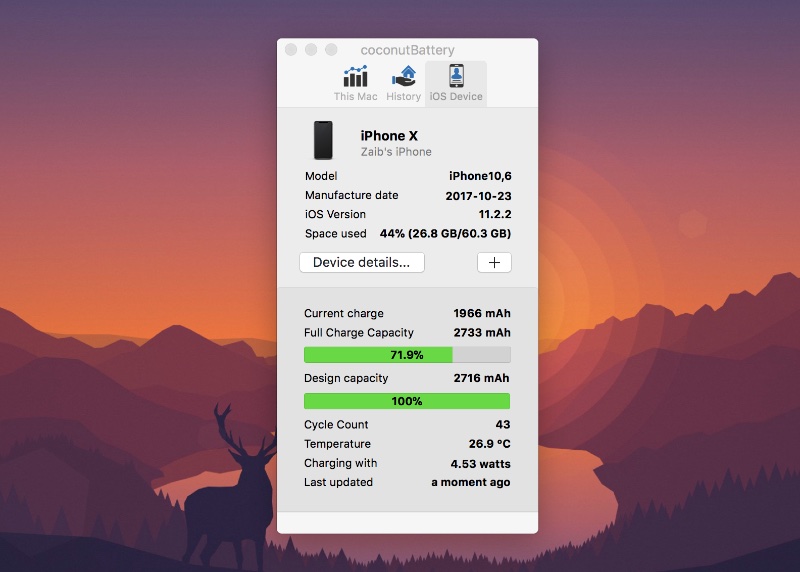Switch to the iOS Device tab label
800x572 pixels.
[456, 96]
